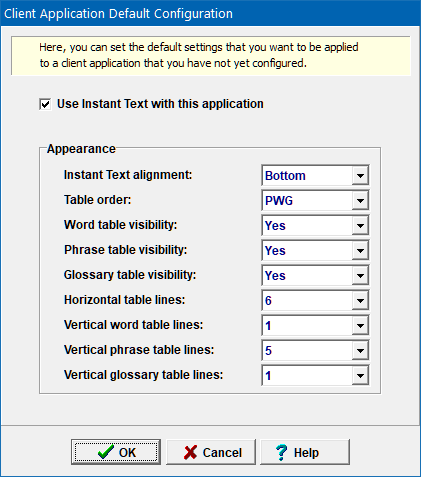Click the Table order label
Image resolution: width=421 pixels, height=477 pixels.
pyautogui.click(x=97, y=200)
